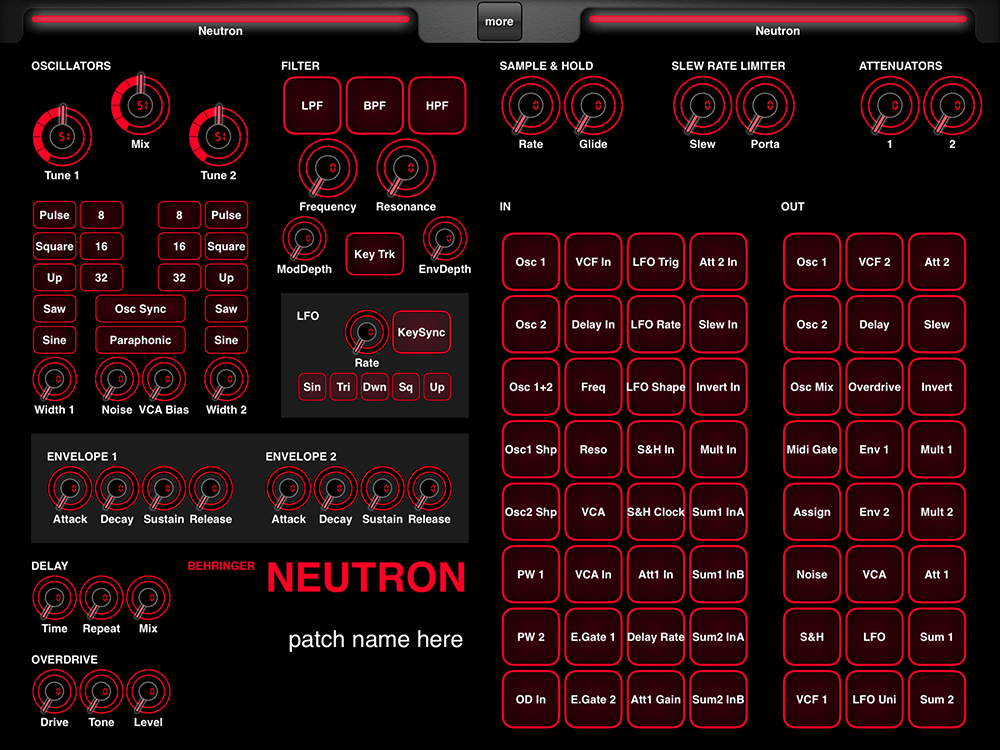
Task: Click the patch name here text
Action: (x=375, y=640)
